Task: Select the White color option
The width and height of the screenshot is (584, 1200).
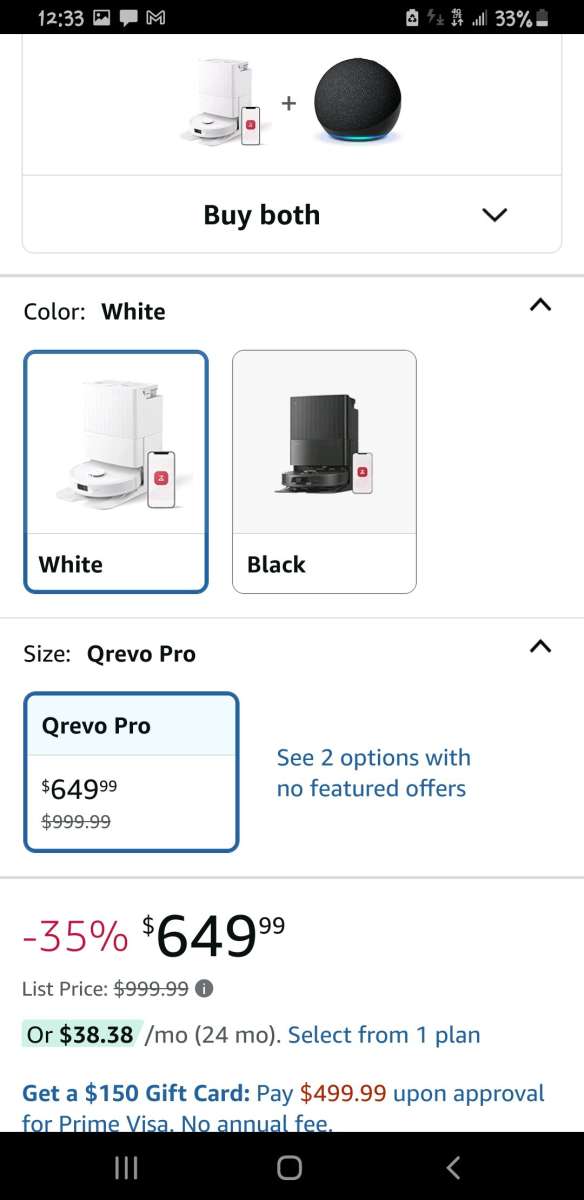Action: (x=115, y=470)
